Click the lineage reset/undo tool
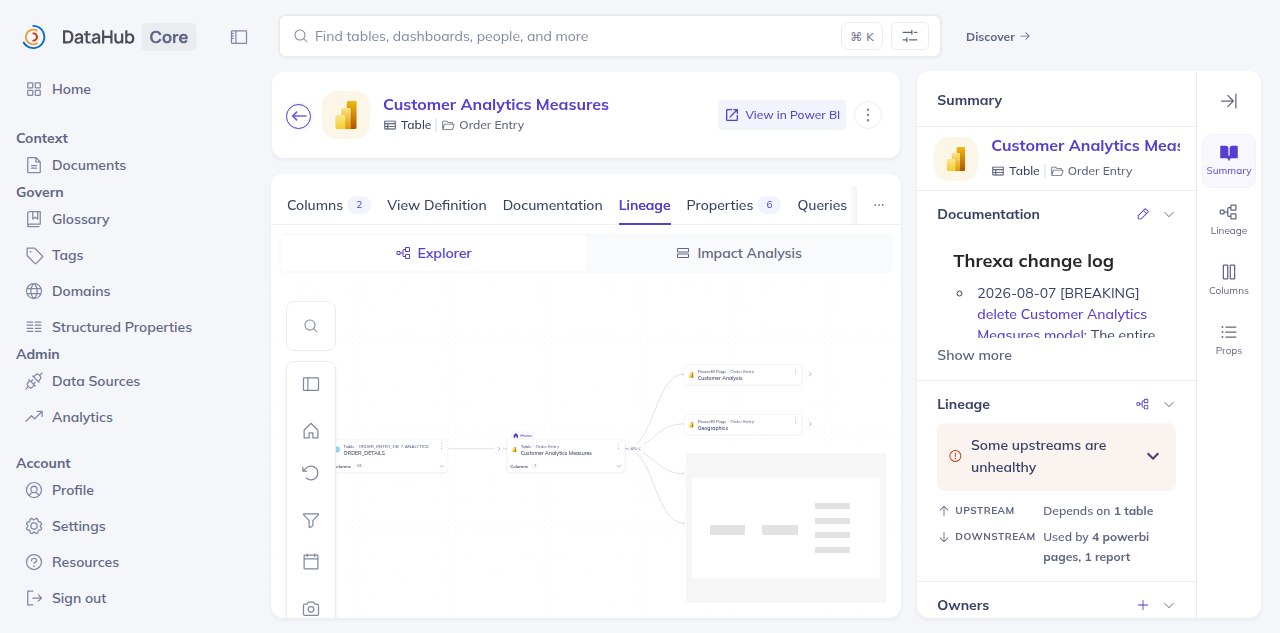This screenshot has width=1280, height=633. (x=311, y=473)
